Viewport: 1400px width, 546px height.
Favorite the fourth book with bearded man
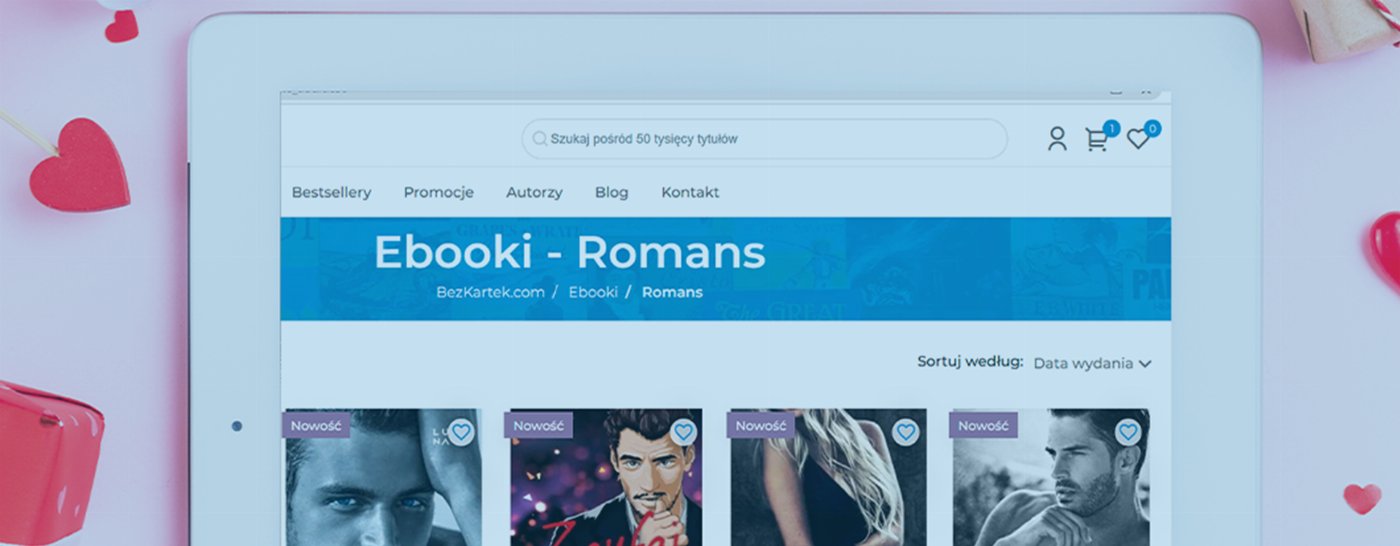click(1128, 432)
